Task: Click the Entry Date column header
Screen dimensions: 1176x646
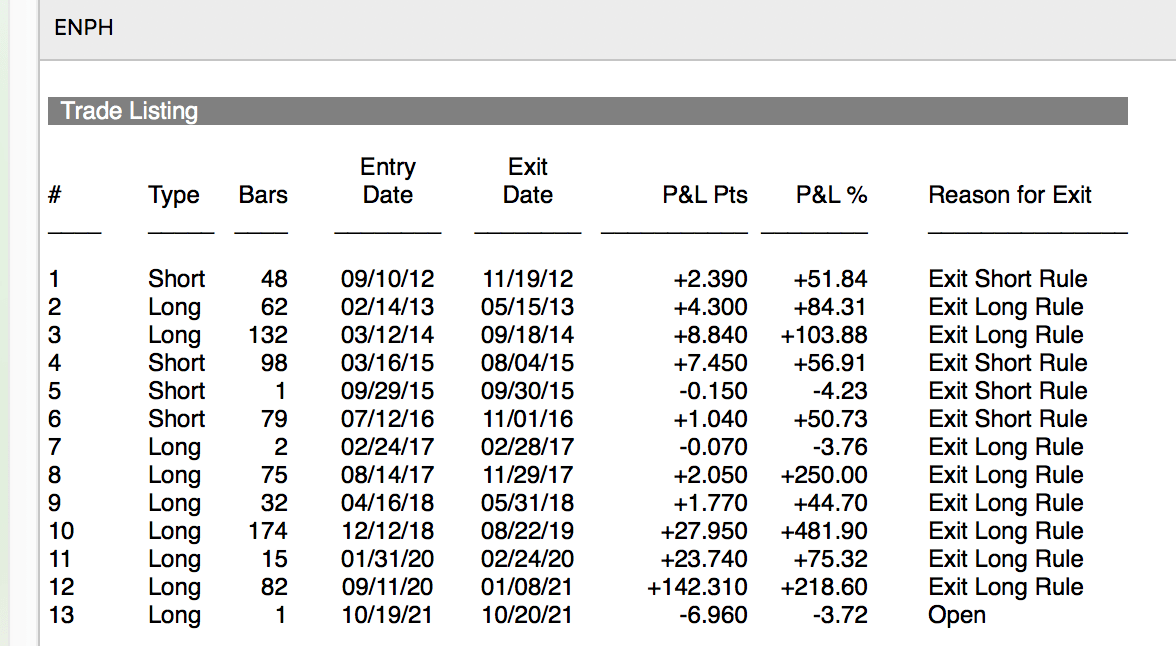Action: point(388,181)
